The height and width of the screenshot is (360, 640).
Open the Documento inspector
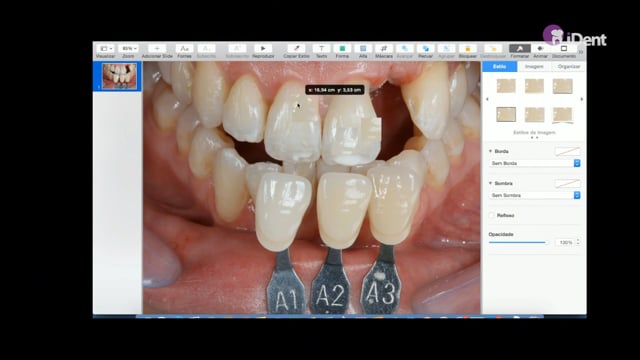564,49
